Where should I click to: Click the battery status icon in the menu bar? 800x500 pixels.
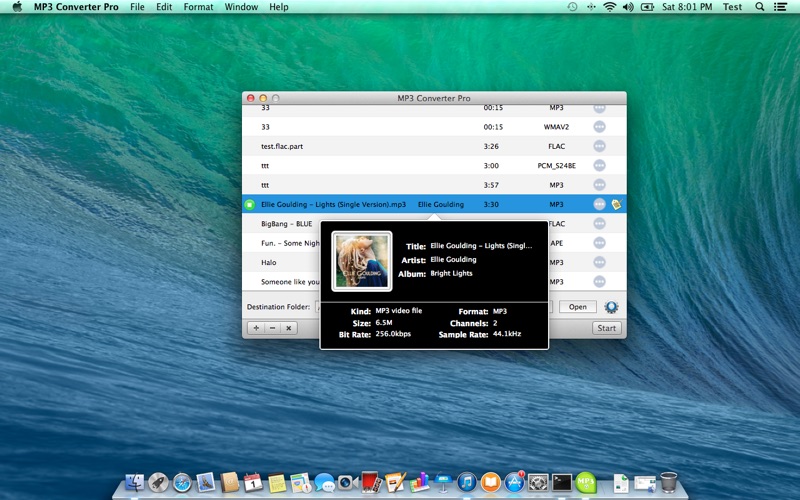pyautogui.click(x=647, y=7)
